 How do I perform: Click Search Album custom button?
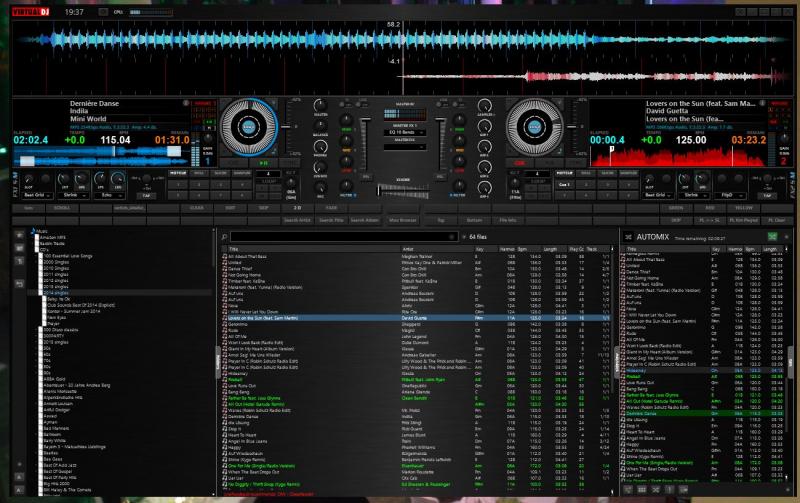365,220
